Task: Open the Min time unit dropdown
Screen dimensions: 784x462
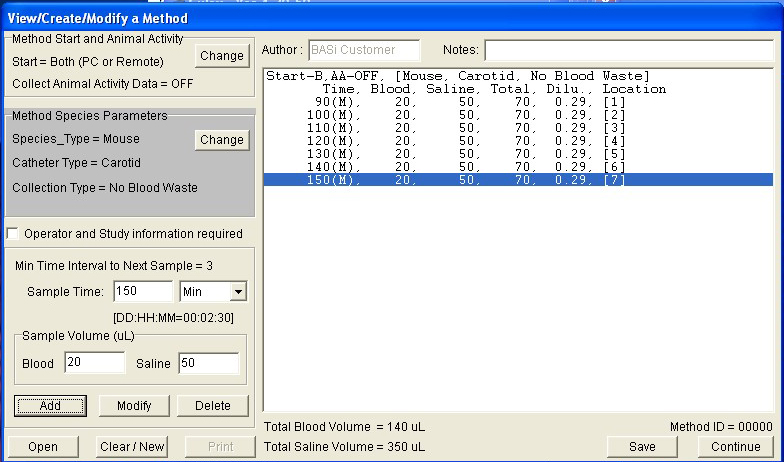Action: (237, 291)
